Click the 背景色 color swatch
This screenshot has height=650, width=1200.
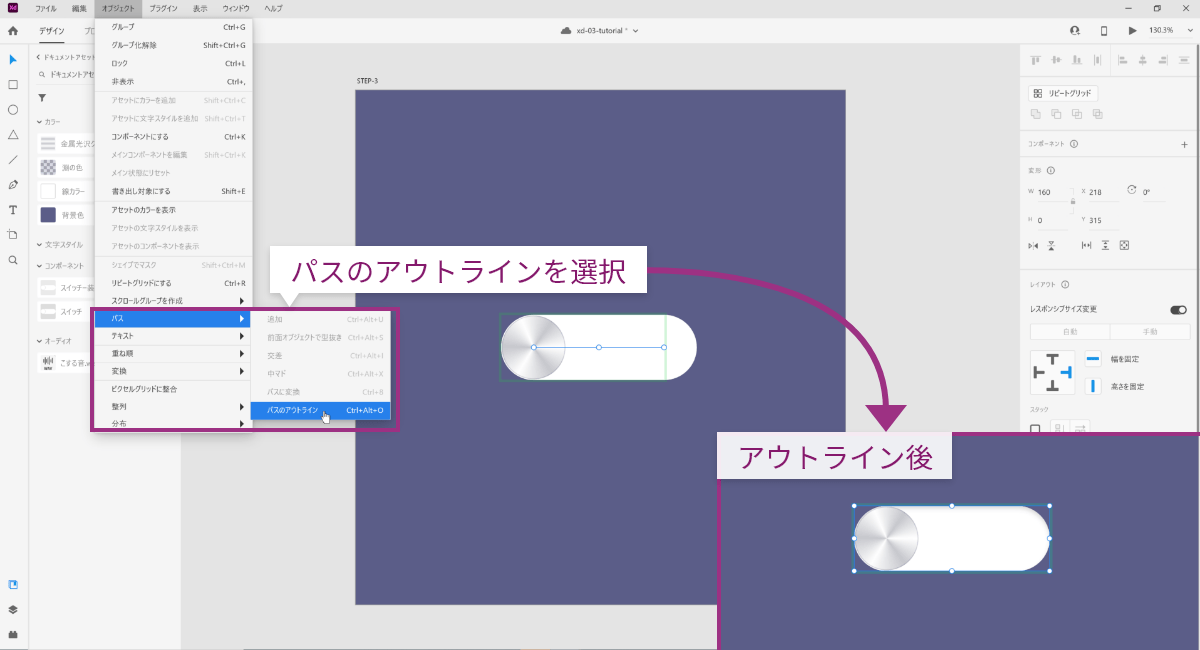pos(48,215)
